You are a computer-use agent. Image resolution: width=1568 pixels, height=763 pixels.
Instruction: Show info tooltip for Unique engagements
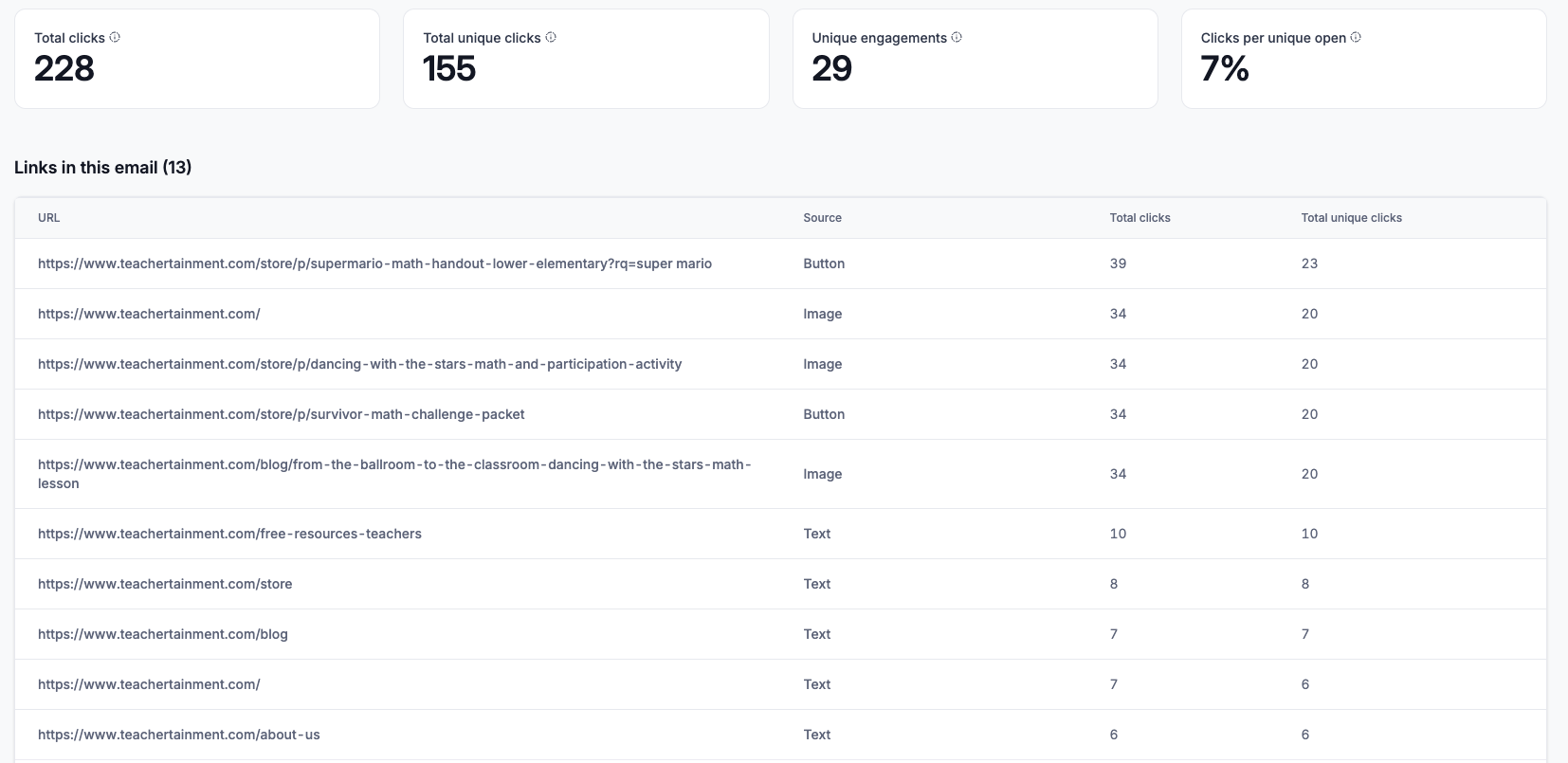click(957, 38)
